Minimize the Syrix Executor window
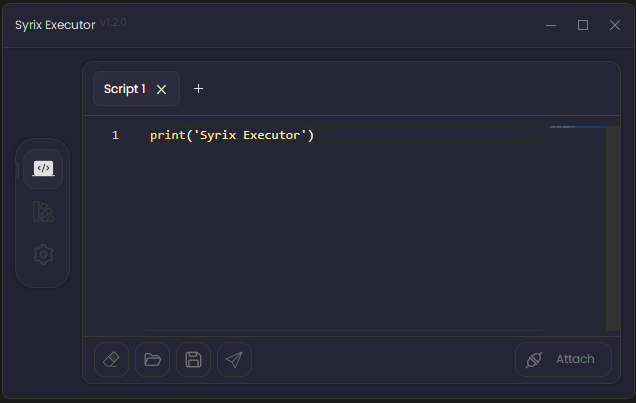 [x=551, y=25]
